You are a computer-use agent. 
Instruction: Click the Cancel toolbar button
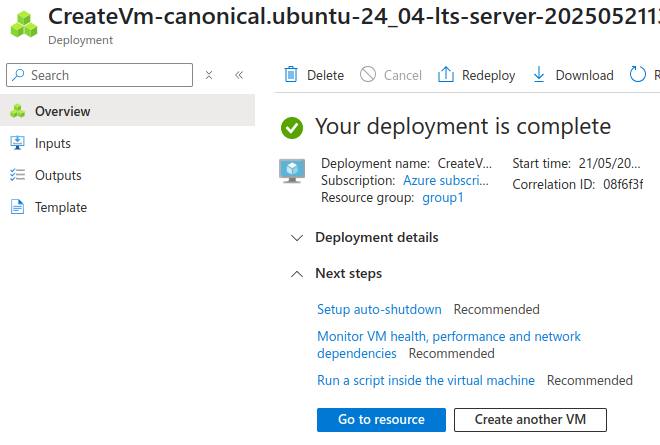[x=391, y=75]
